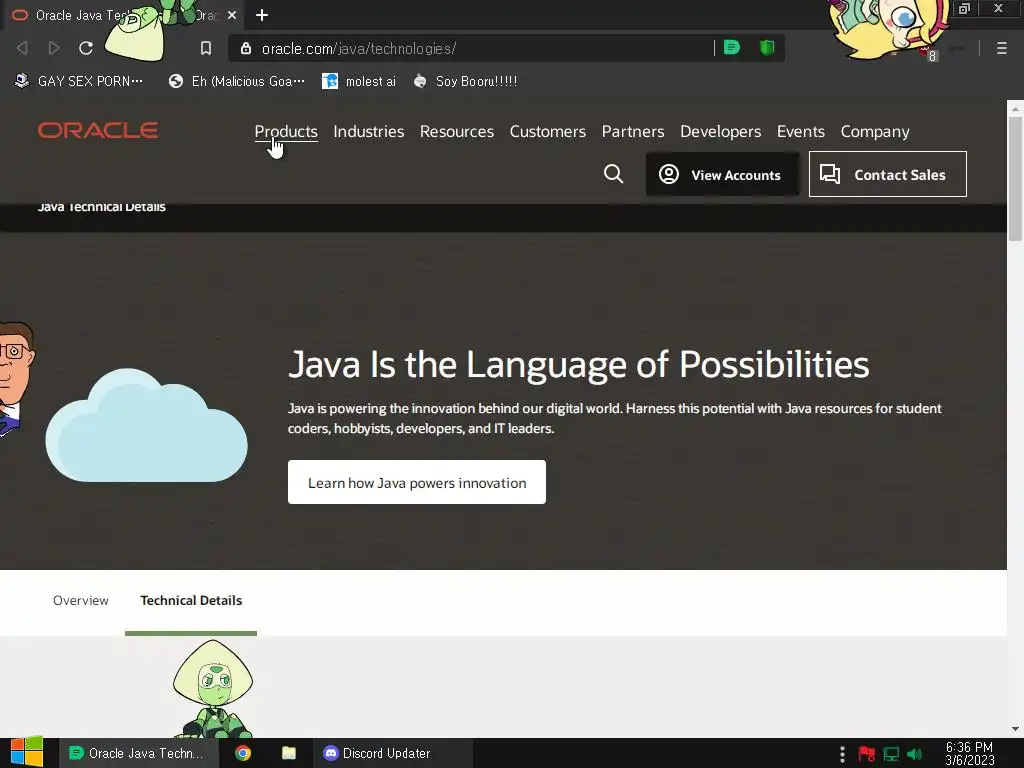Open the Industries menu
1024x768 pixels.
pos(369,131)
